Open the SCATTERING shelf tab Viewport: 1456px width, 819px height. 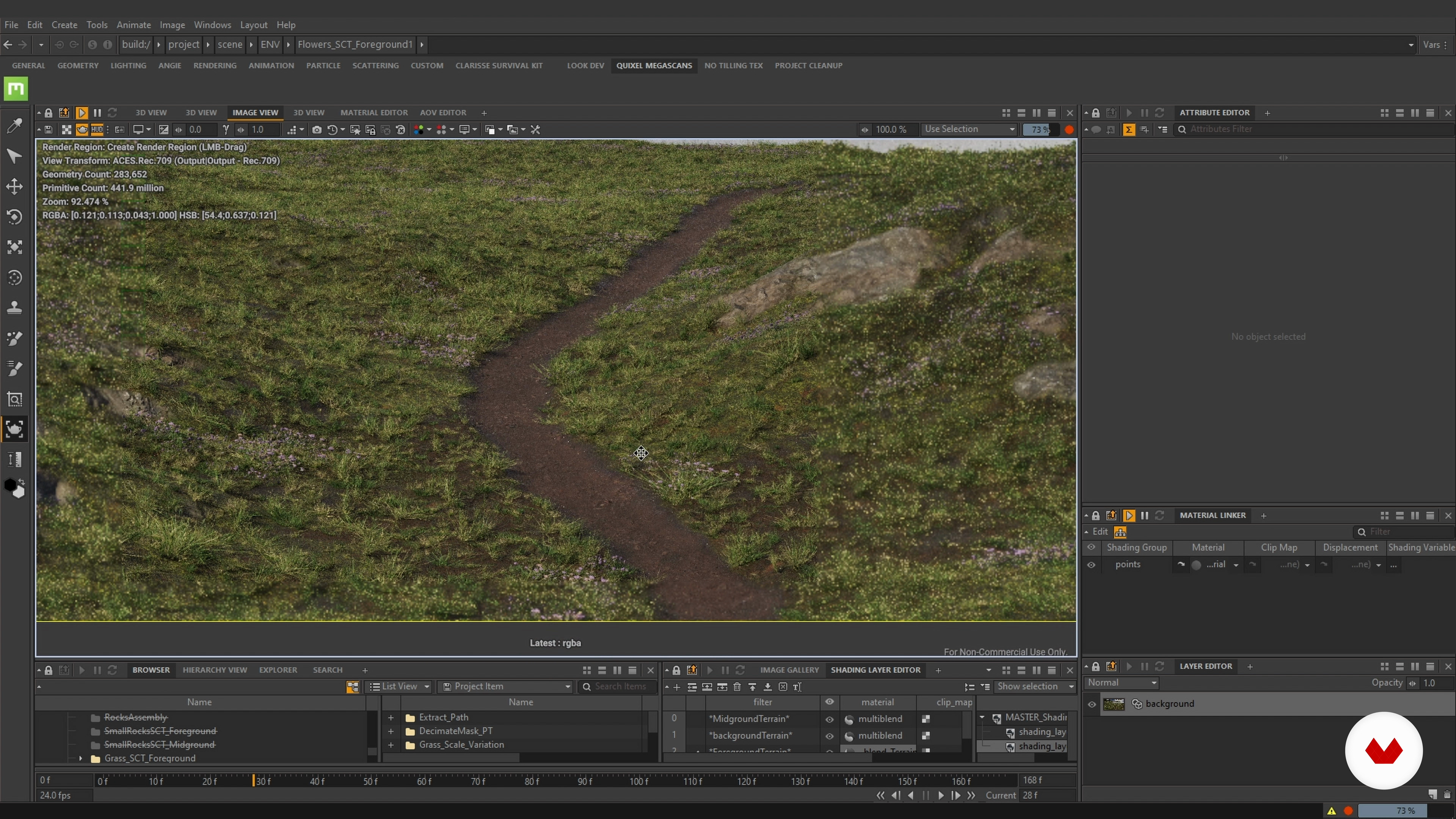point(375,66)
